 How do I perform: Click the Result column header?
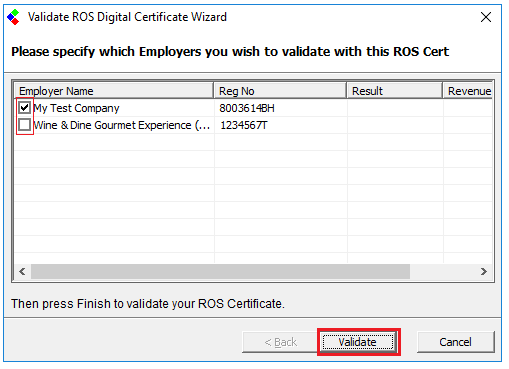[x=395, y=91]
